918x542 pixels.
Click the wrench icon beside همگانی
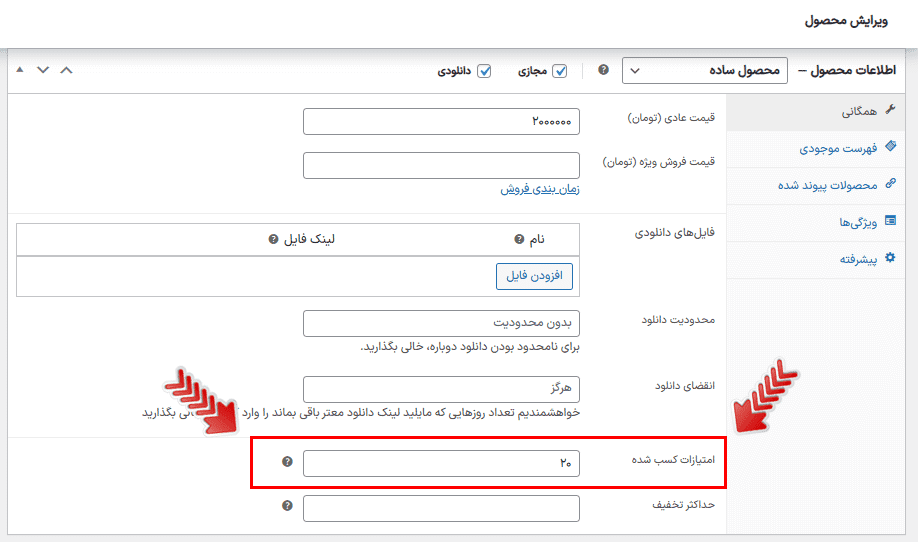[x=890, y=109]
